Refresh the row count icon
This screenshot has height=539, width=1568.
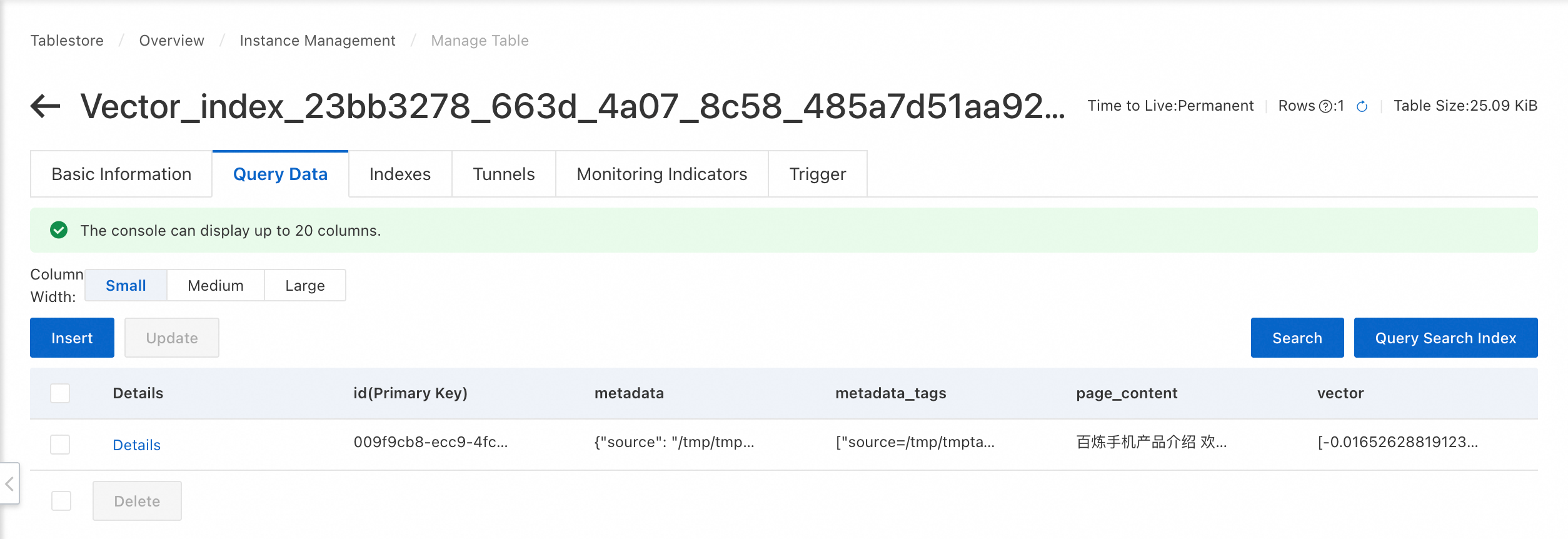(1362, 107)
